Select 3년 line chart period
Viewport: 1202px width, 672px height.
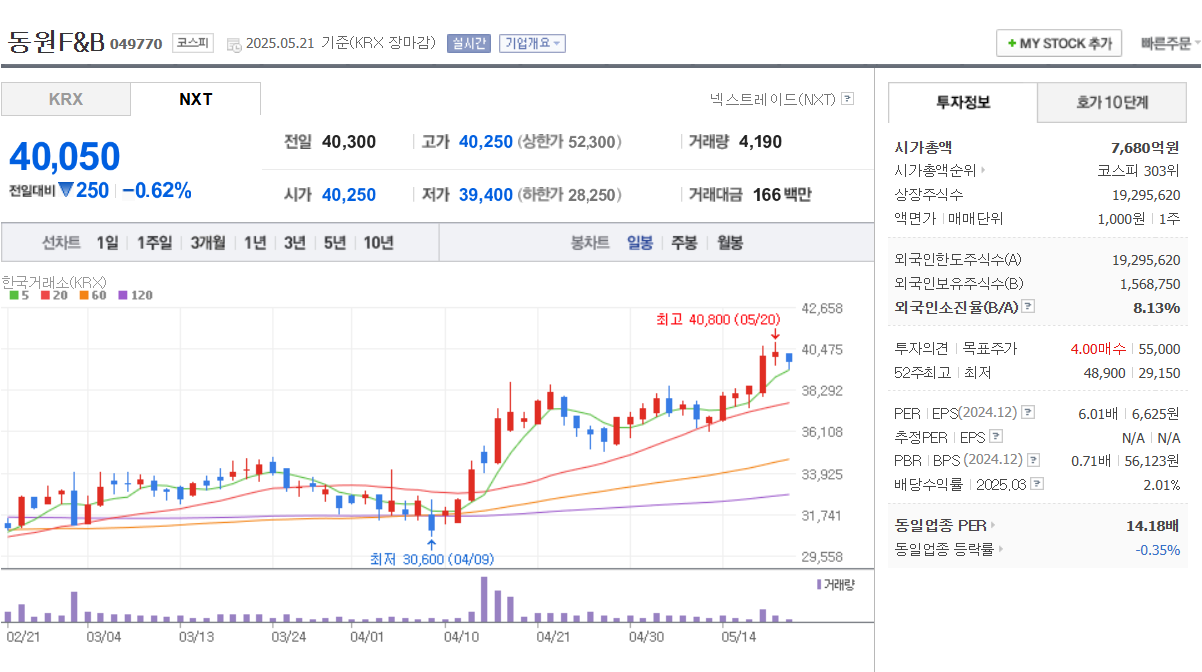click(x=295, y=243)
